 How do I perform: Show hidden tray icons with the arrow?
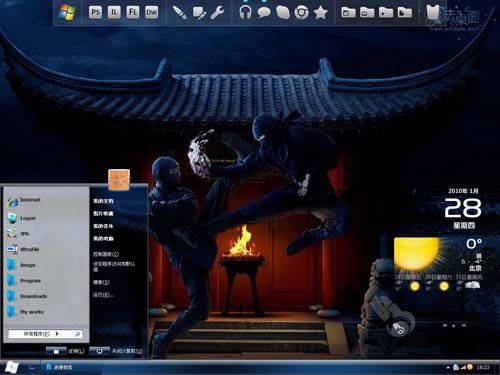click(448, 368)
